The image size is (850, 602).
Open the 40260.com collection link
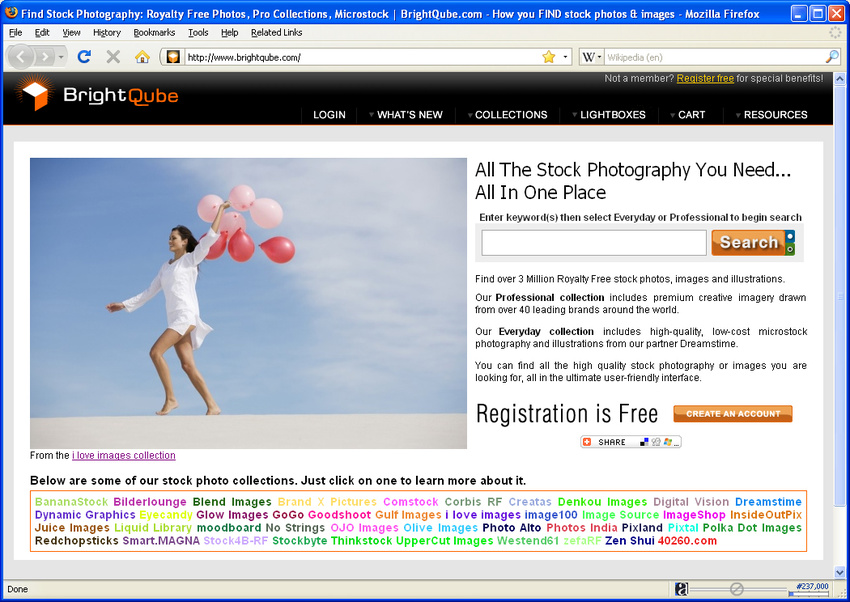[x=687, y=541]
